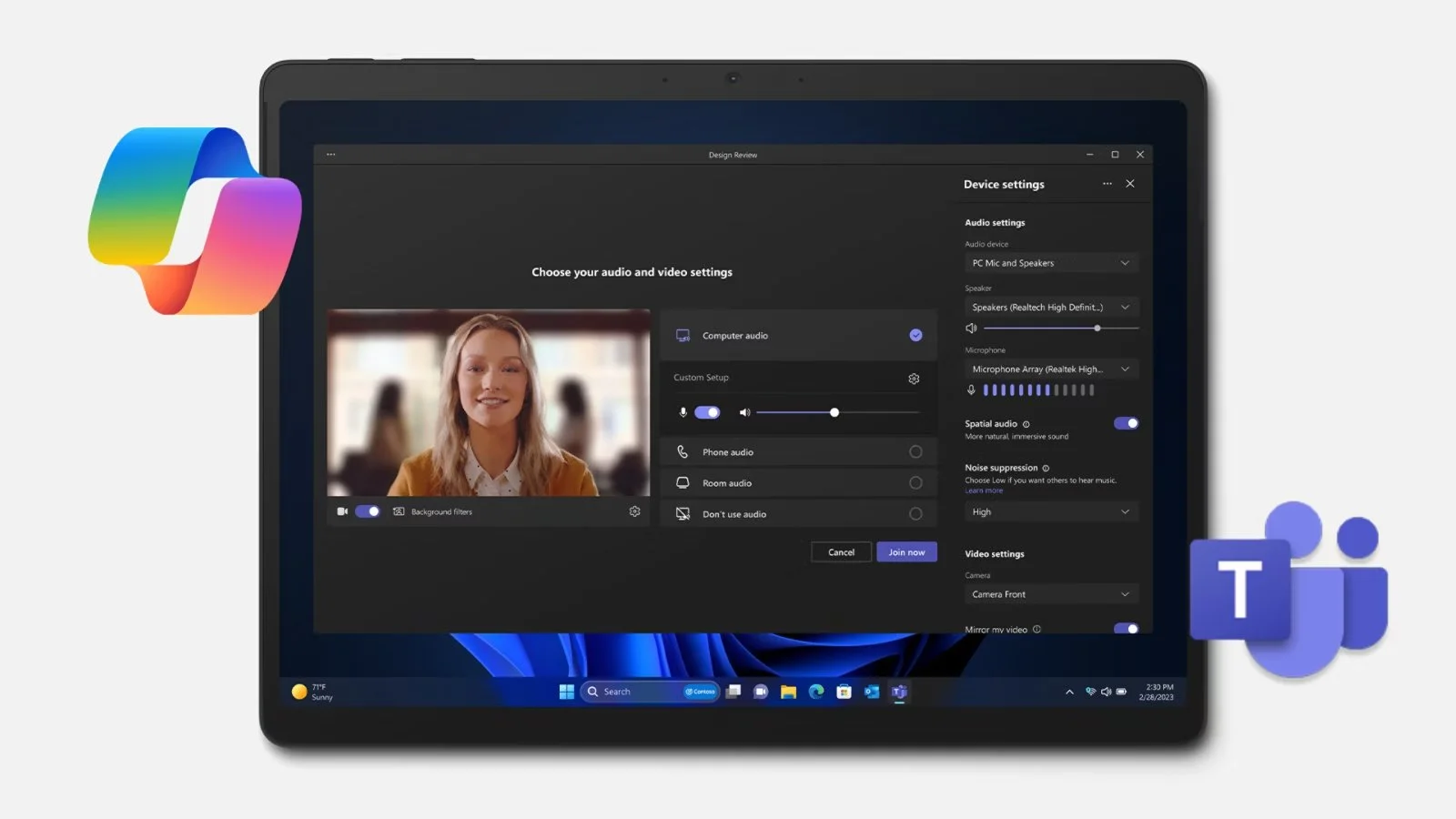Viewport: 1456px width, 819px height.
Task: Open Camera Front dropdown
Action: 1051,594
